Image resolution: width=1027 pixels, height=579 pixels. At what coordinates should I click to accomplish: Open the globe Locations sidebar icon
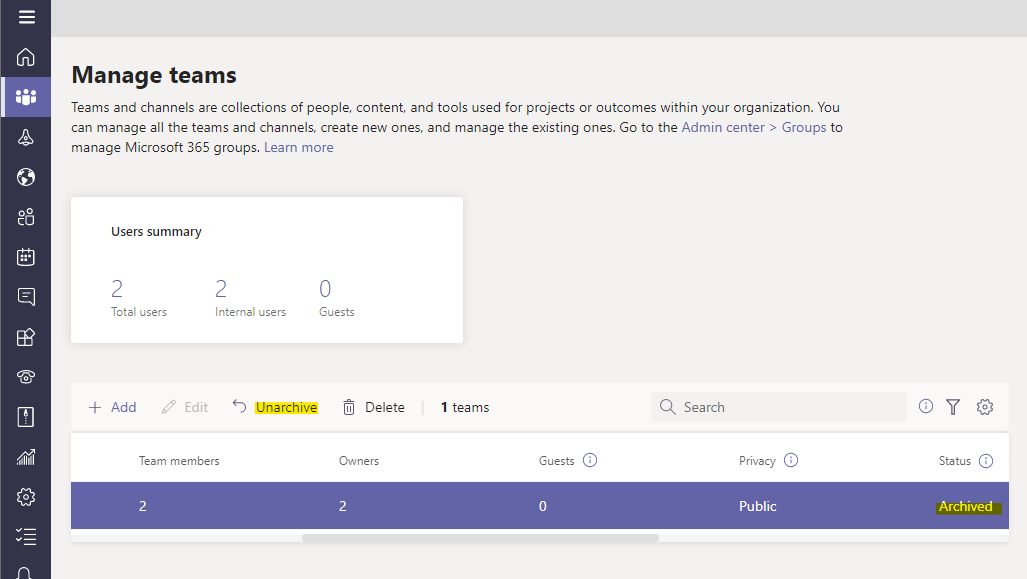tap(26, 177)
